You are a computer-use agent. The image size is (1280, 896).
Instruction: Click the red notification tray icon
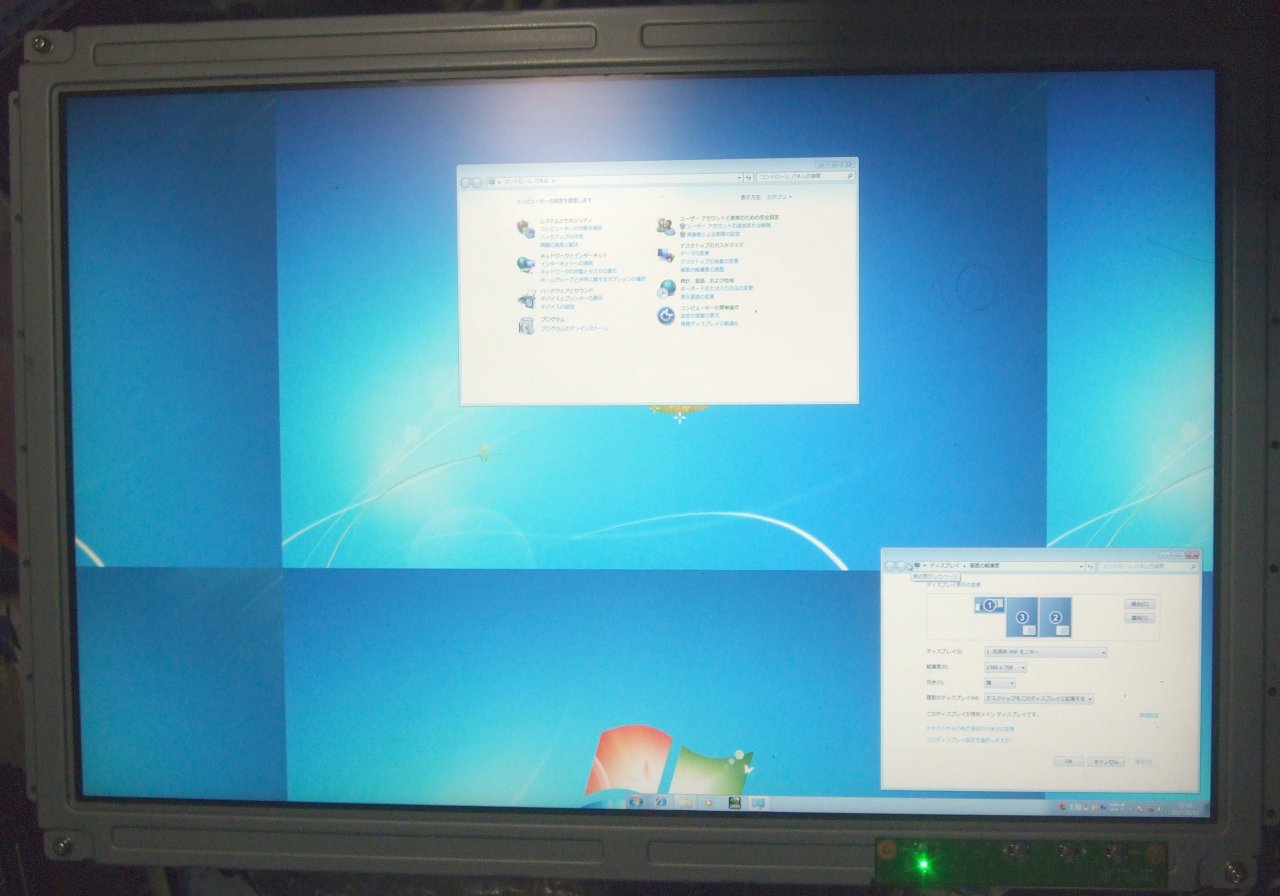tap(1062, 806)
